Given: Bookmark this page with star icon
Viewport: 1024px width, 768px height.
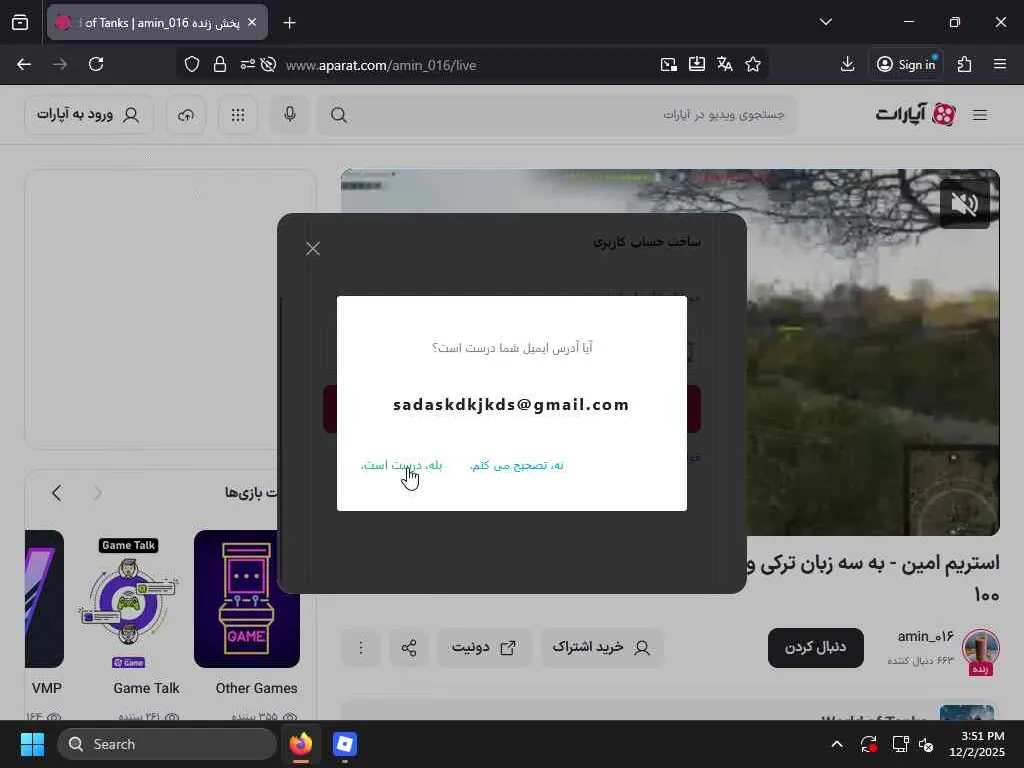Looking at the screenshot, I should point(753,64).
